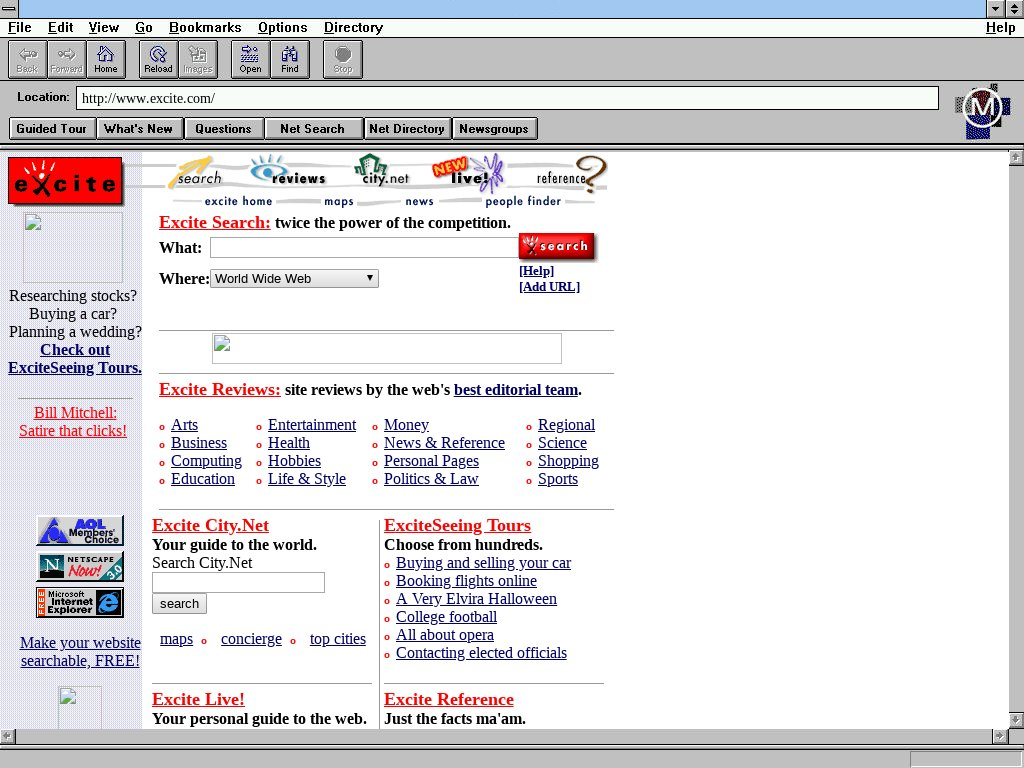Click the Home toolbar icon
This screenshot has width=1024, height=768.
[106, 60]
